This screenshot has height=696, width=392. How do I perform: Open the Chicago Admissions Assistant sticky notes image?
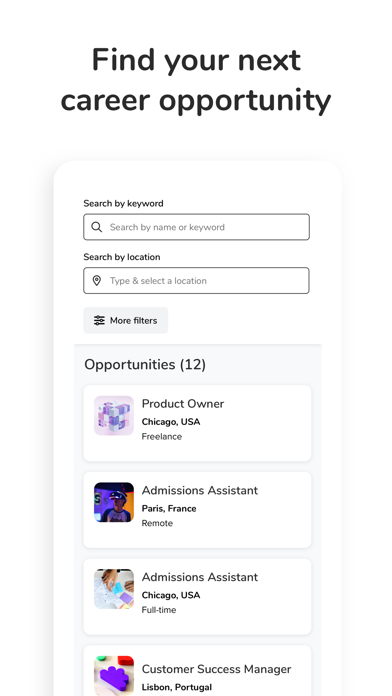pyautogui.click(x=114, y=589)
